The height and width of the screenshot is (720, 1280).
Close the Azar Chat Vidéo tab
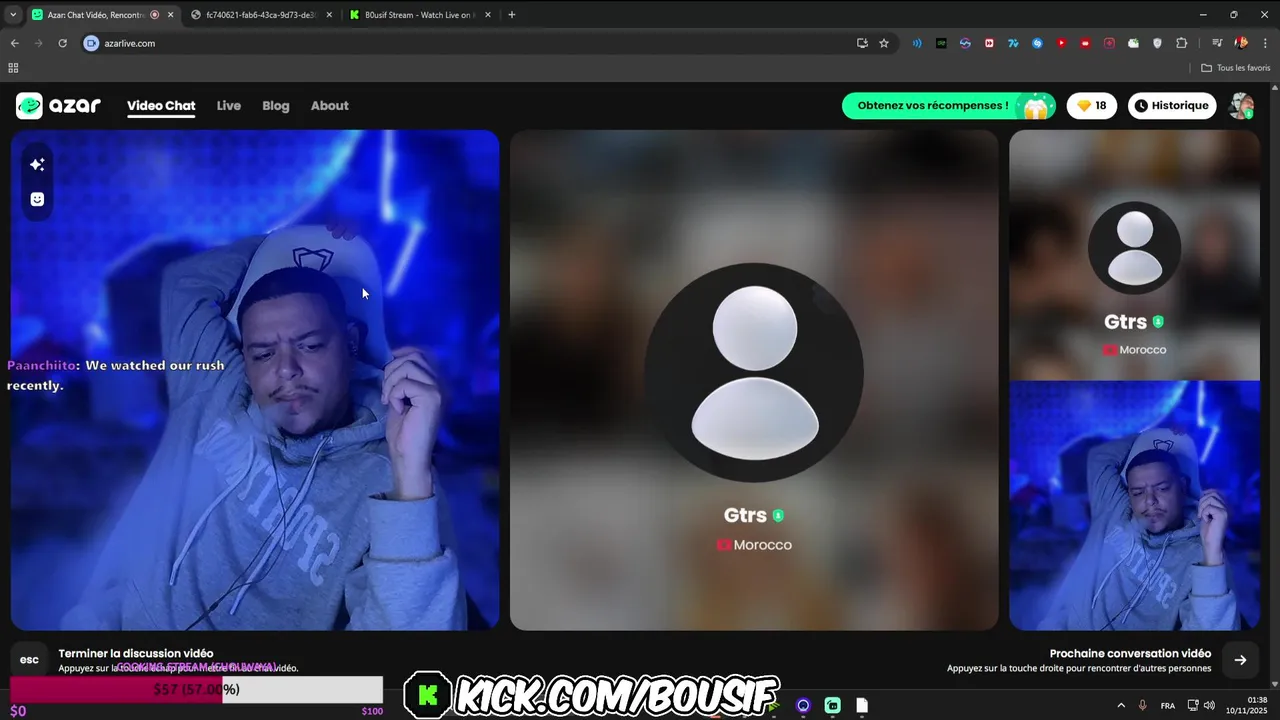pyautogui.click(x=170, y=15)
